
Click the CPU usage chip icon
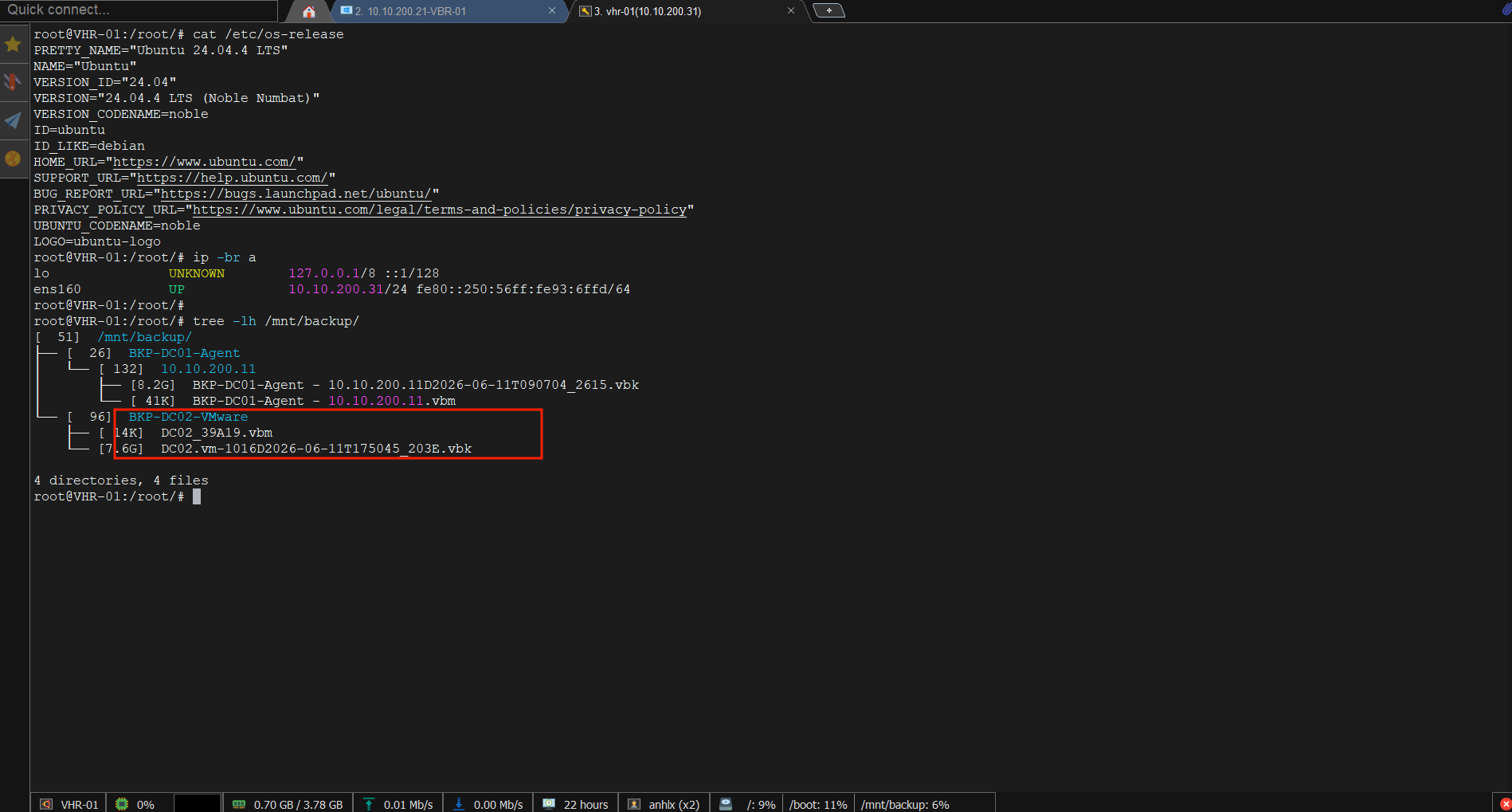pyautogui.click(x=122, y=804)
